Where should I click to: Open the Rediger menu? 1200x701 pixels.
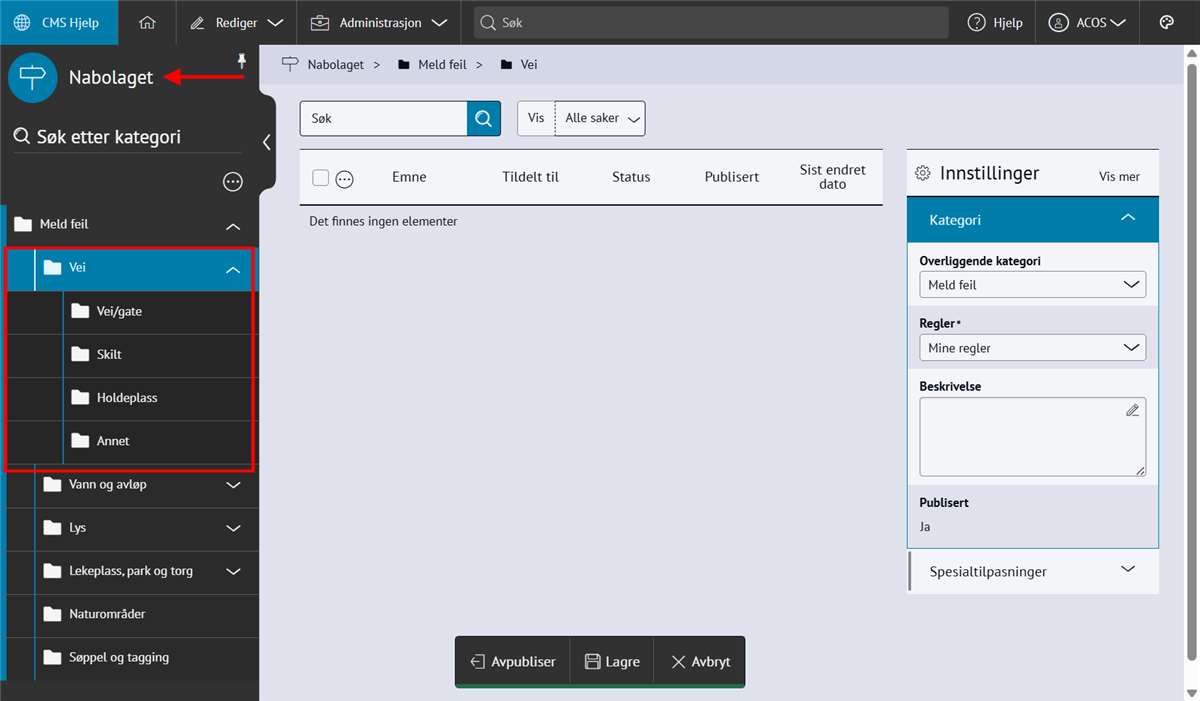click(237, 22)
